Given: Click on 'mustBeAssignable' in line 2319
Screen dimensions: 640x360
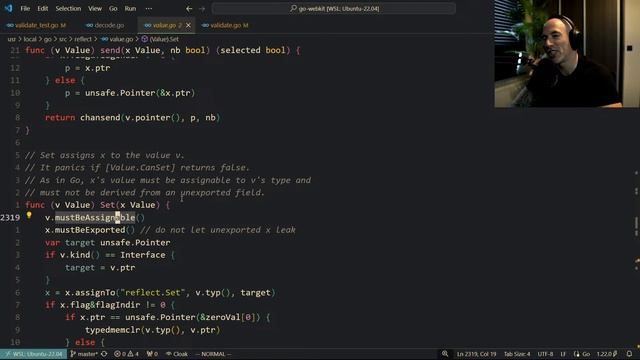Looking at the screenshot, I should coord(95,218).
